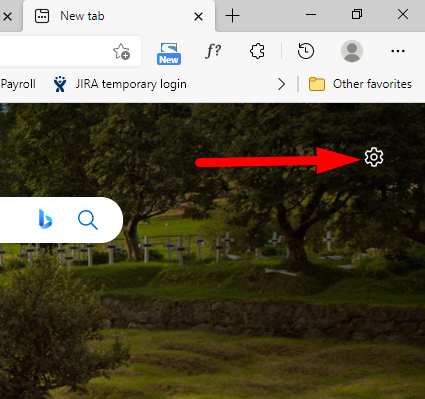Viewport: 425px width, 399px height.
Task: Click inside the Bing search box field
Action: coord(17,220)
